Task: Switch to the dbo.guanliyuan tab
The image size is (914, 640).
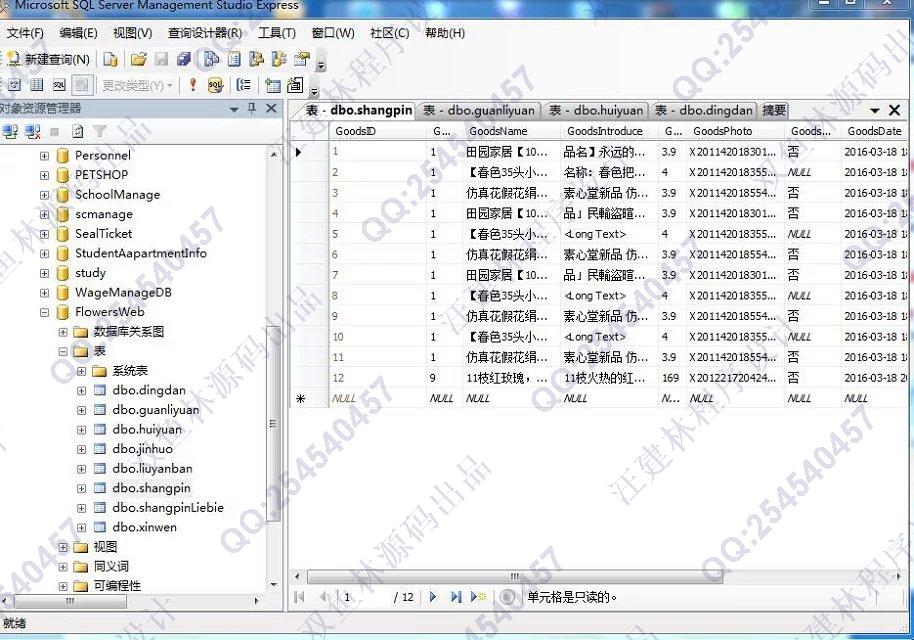Action: (x=479, y=110)
